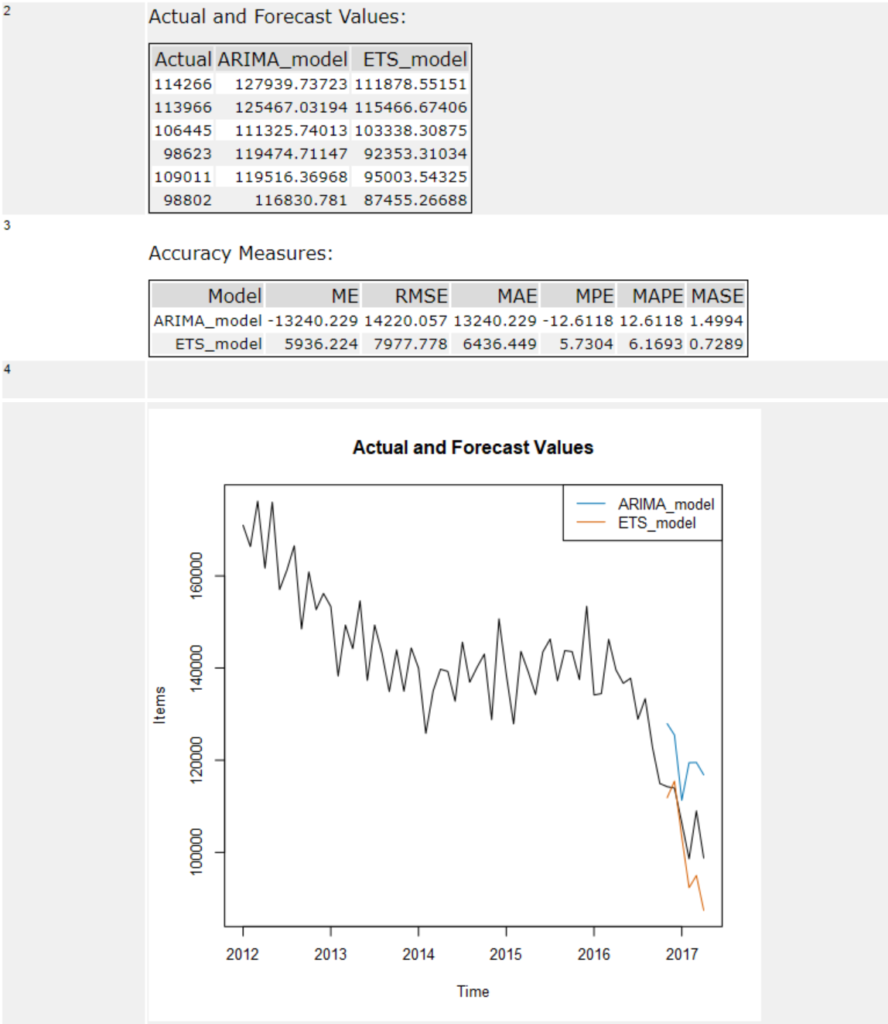Select ARIMA MPE value -12.6118
Viewport: 888px width, 1024px height.
(x=578, y=321)
